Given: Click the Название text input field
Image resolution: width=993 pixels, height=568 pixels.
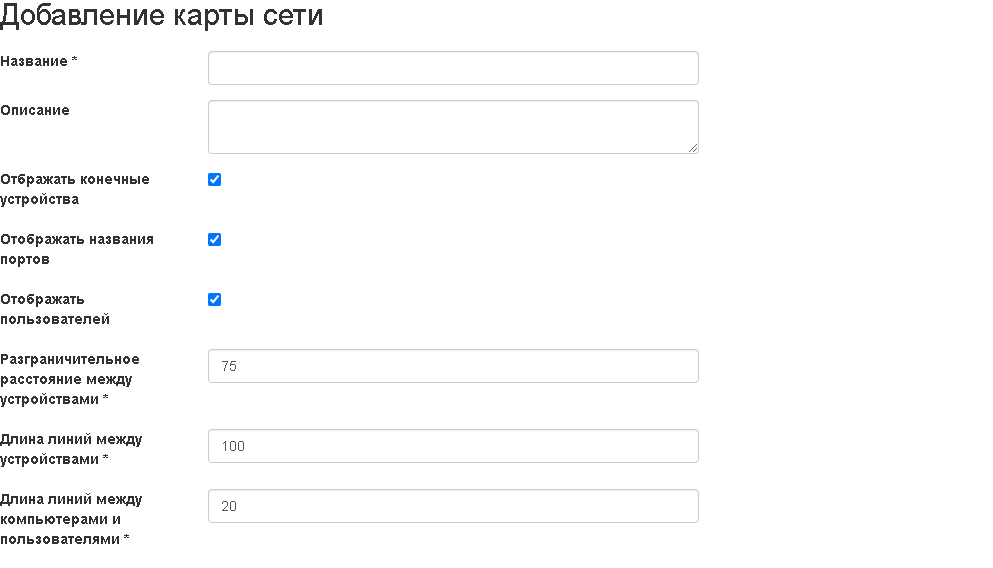Looking at the screenshot, I should [452, 68].
